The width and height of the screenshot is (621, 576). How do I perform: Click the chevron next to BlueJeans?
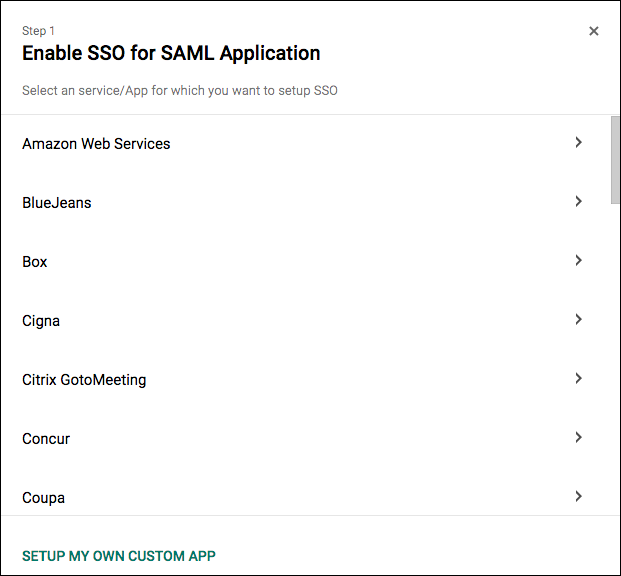tap(579, 202)
